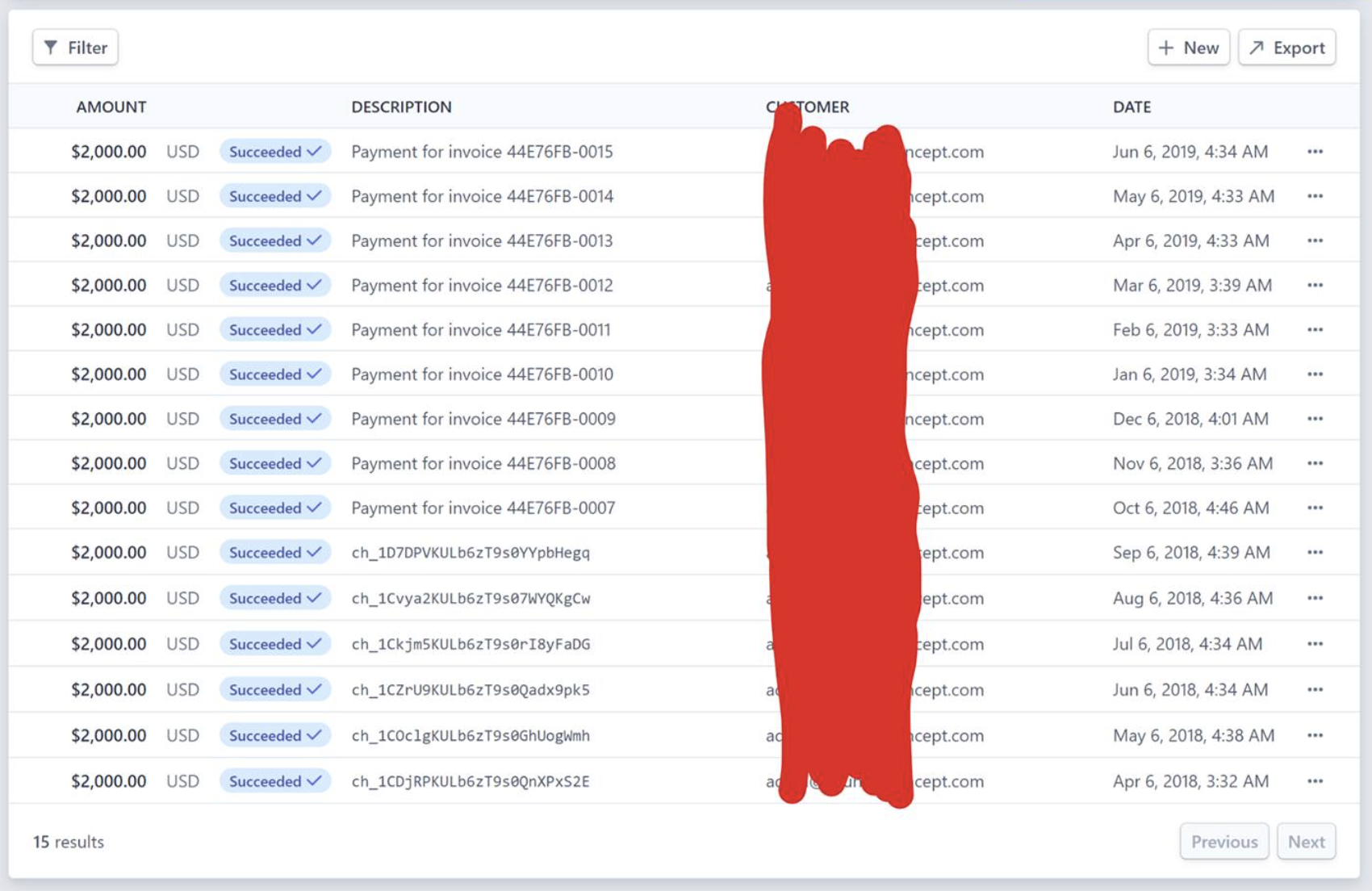This screenshot has width=1372, height=891.
Task: Open charge ch_1D7DPVKULb6zT9s0YYpbHegq
Action: [x=471, y=553]
